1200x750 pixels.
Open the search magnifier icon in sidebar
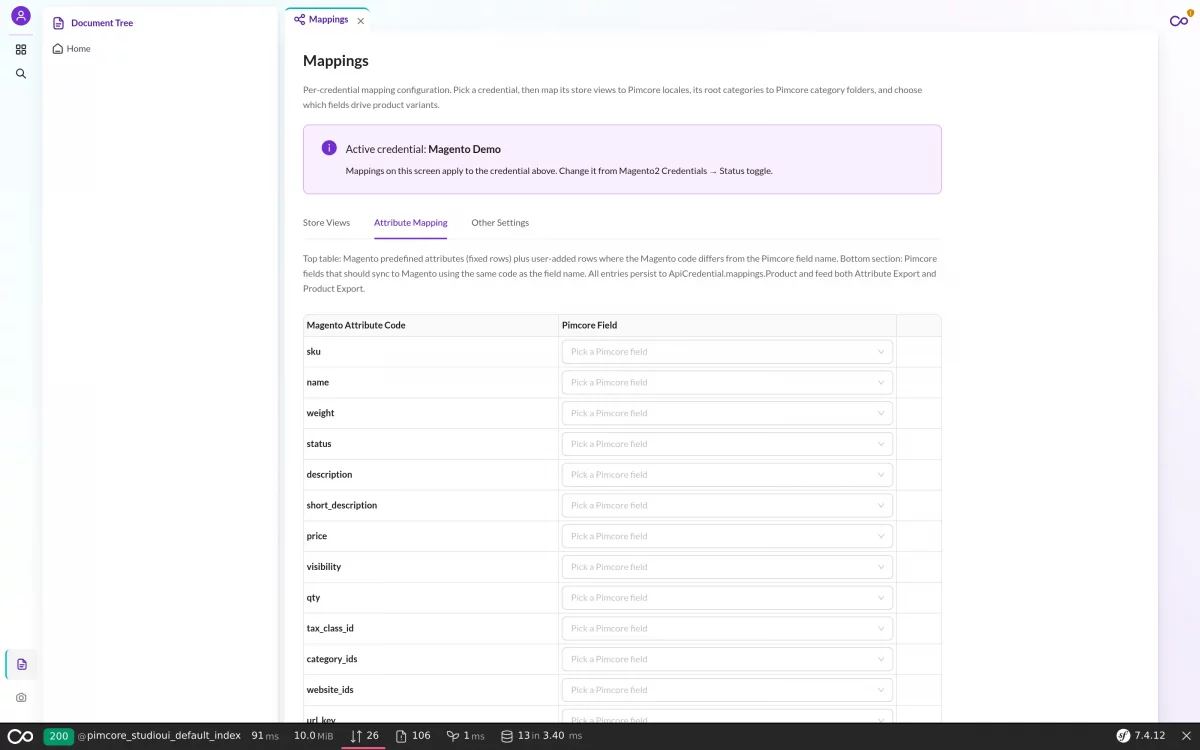coord(21,74)
